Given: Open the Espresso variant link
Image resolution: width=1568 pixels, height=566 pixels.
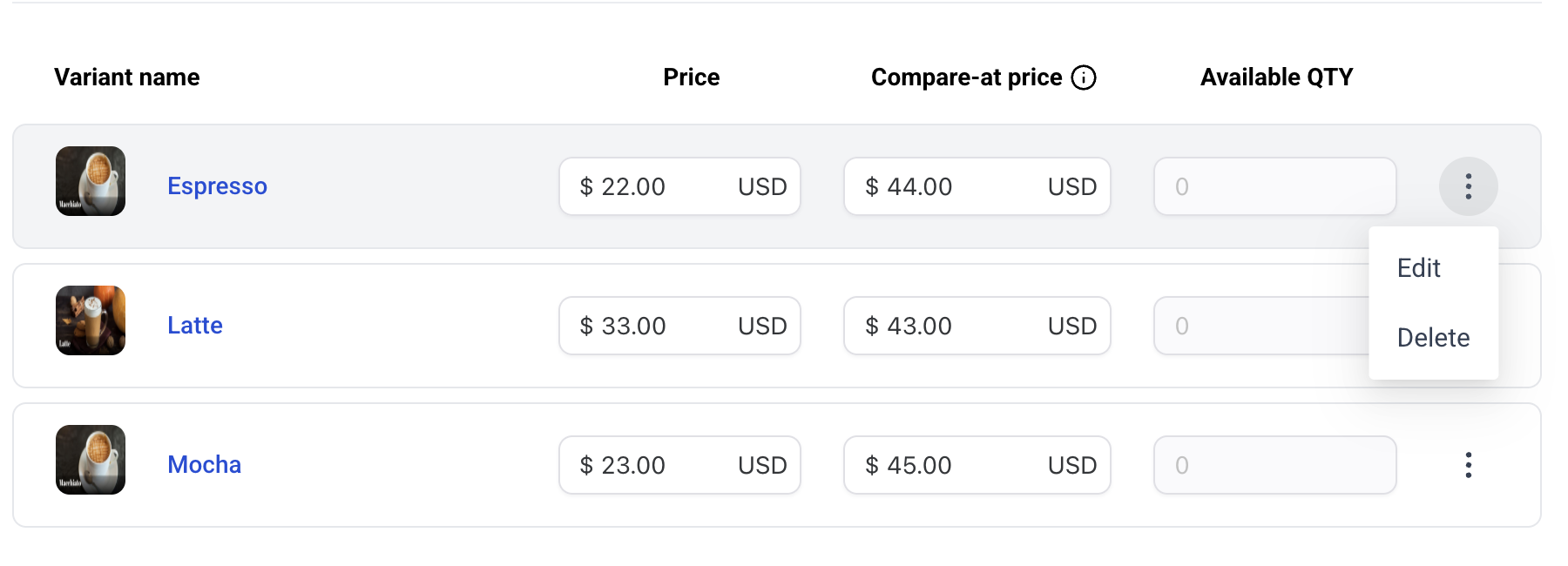Looking at the screenshot, I should pyautogui.click(x=217, y=186).
